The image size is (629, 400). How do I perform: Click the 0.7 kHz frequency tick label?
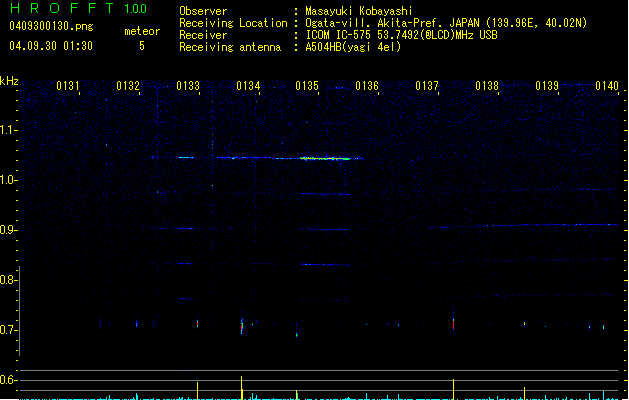[x=8, y=330]
